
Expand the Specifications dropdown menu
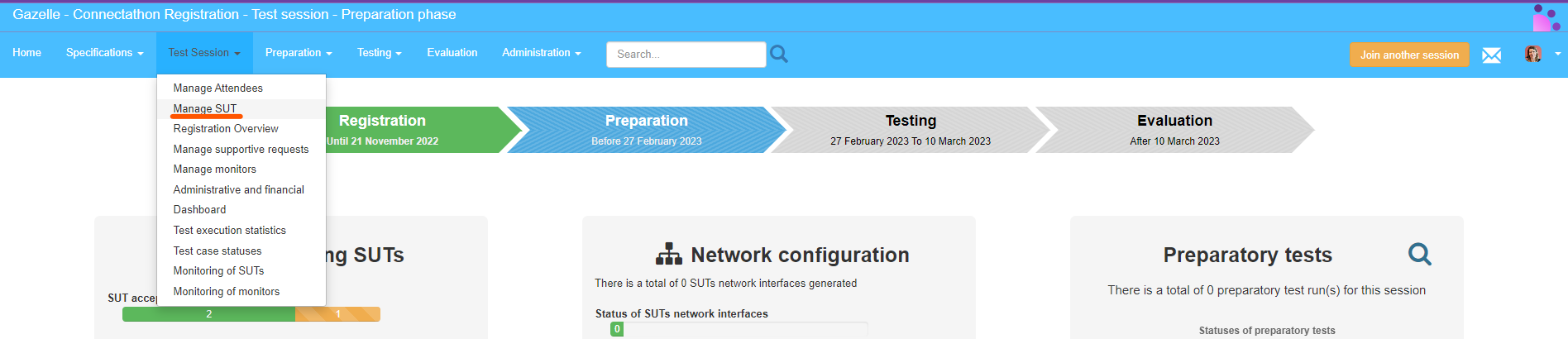point(104,53)
